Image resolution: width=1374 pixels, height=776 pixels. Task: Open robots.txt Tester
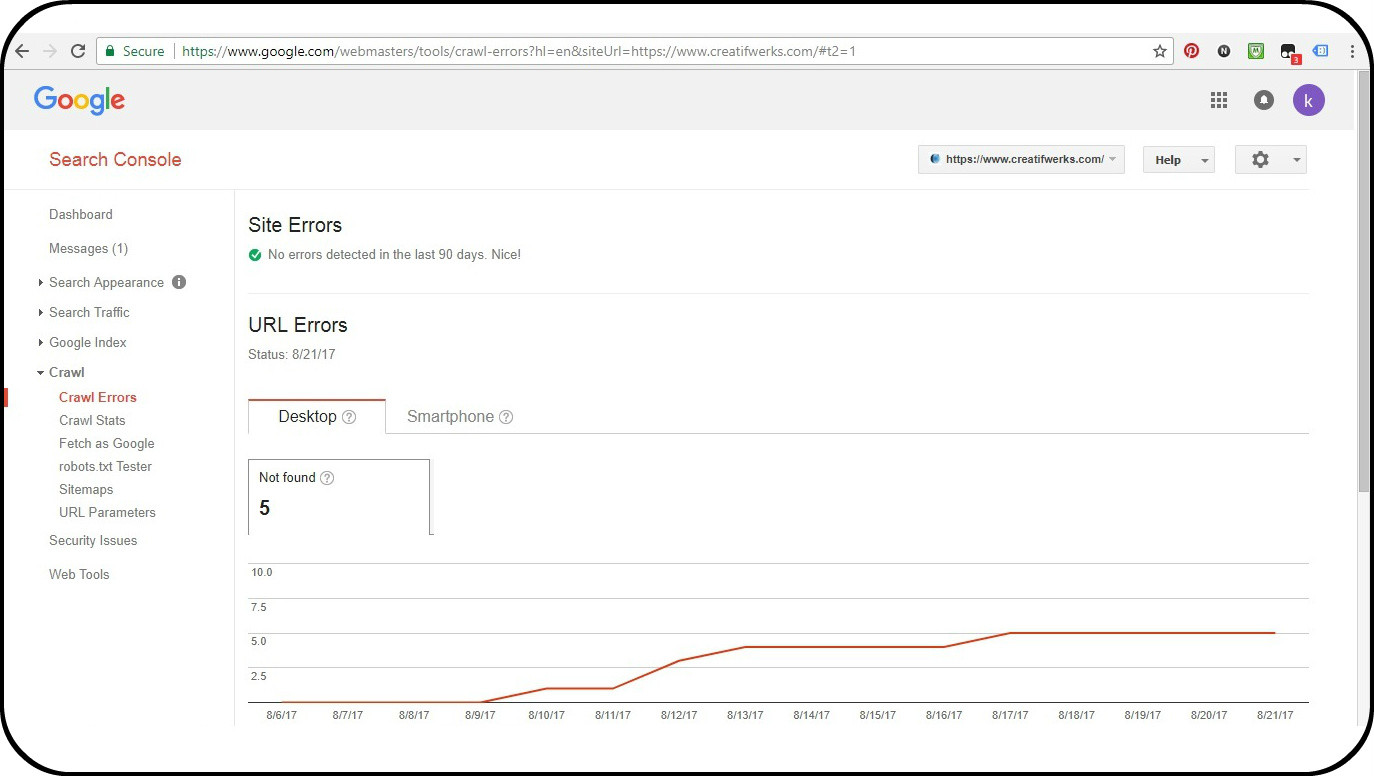click(x=105, y=467)
